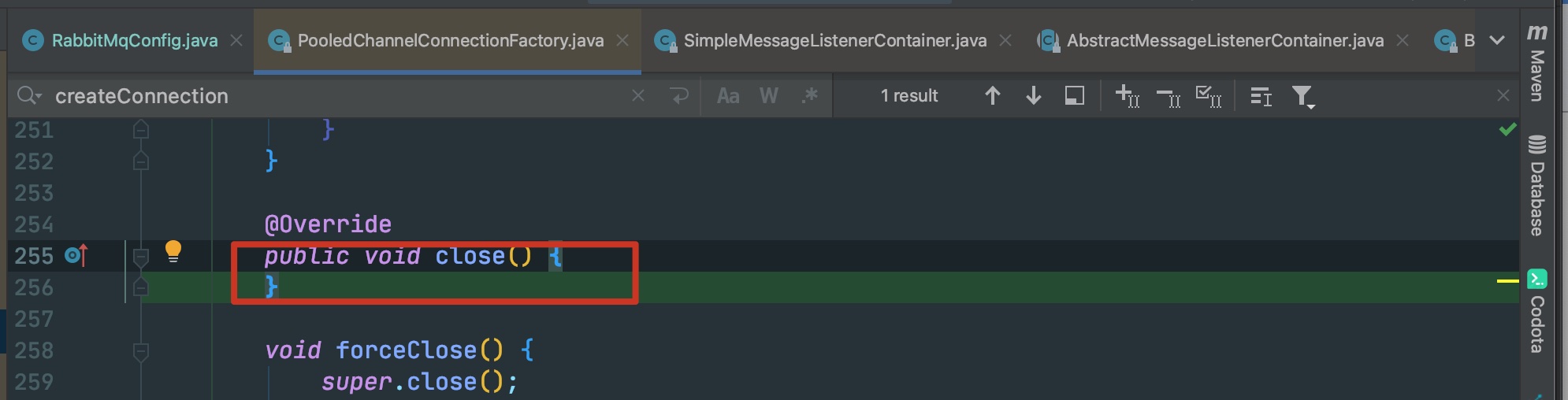Close the AbstractMessageListenerContainer.java tab

[1403, 40]
